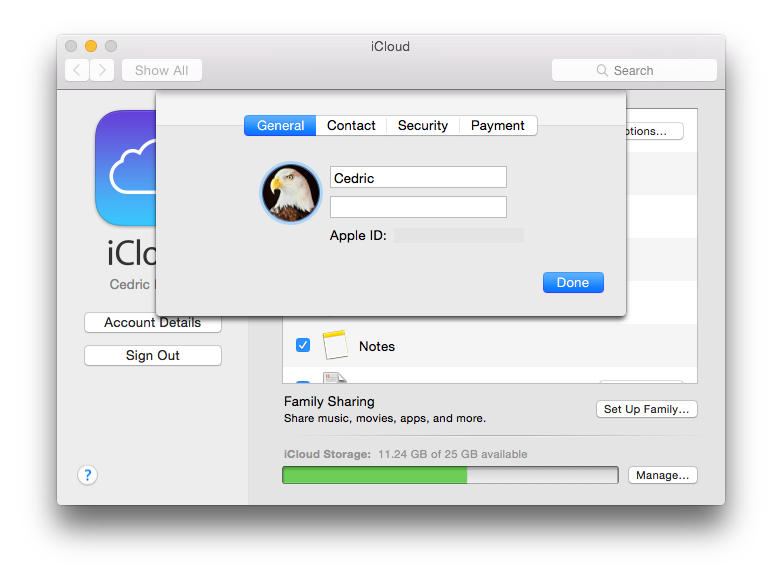Click the magnifying glass search icon

click(602, 70)
